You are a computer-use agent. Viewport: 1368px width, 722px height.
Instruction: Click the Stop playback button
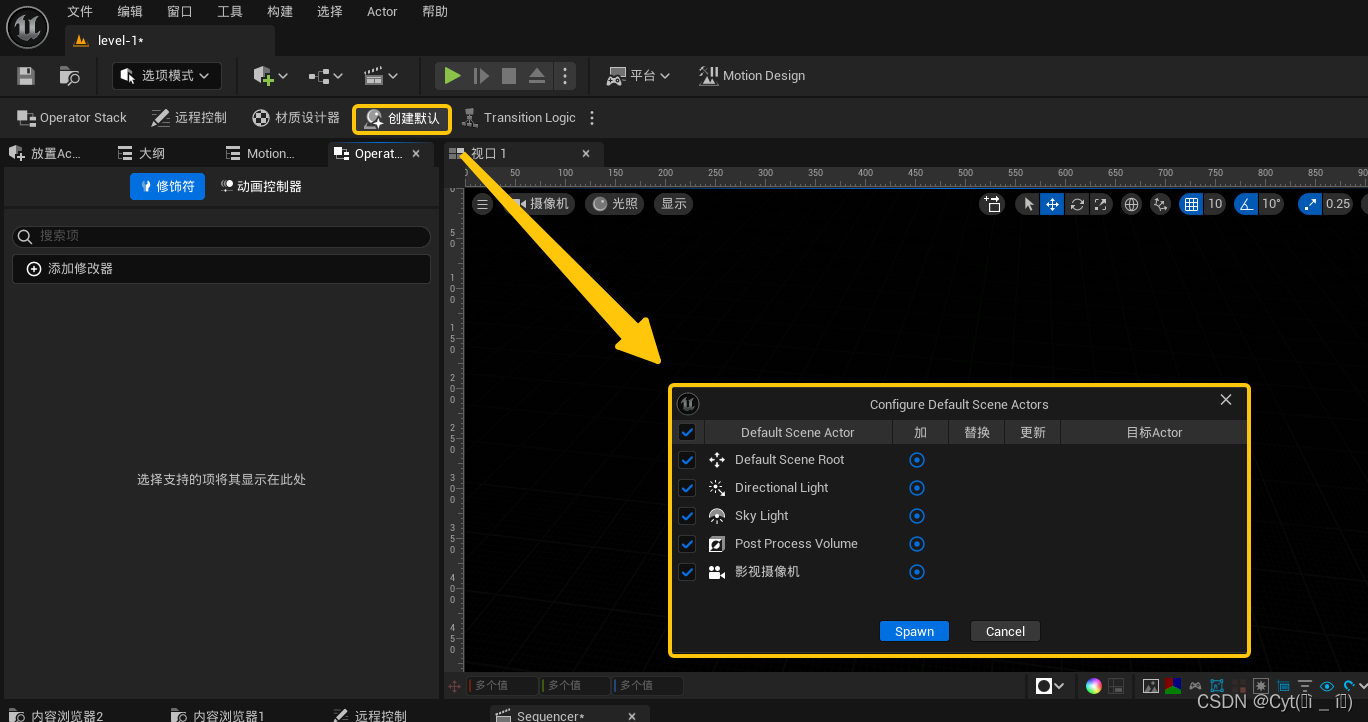(x=509, y=76)
